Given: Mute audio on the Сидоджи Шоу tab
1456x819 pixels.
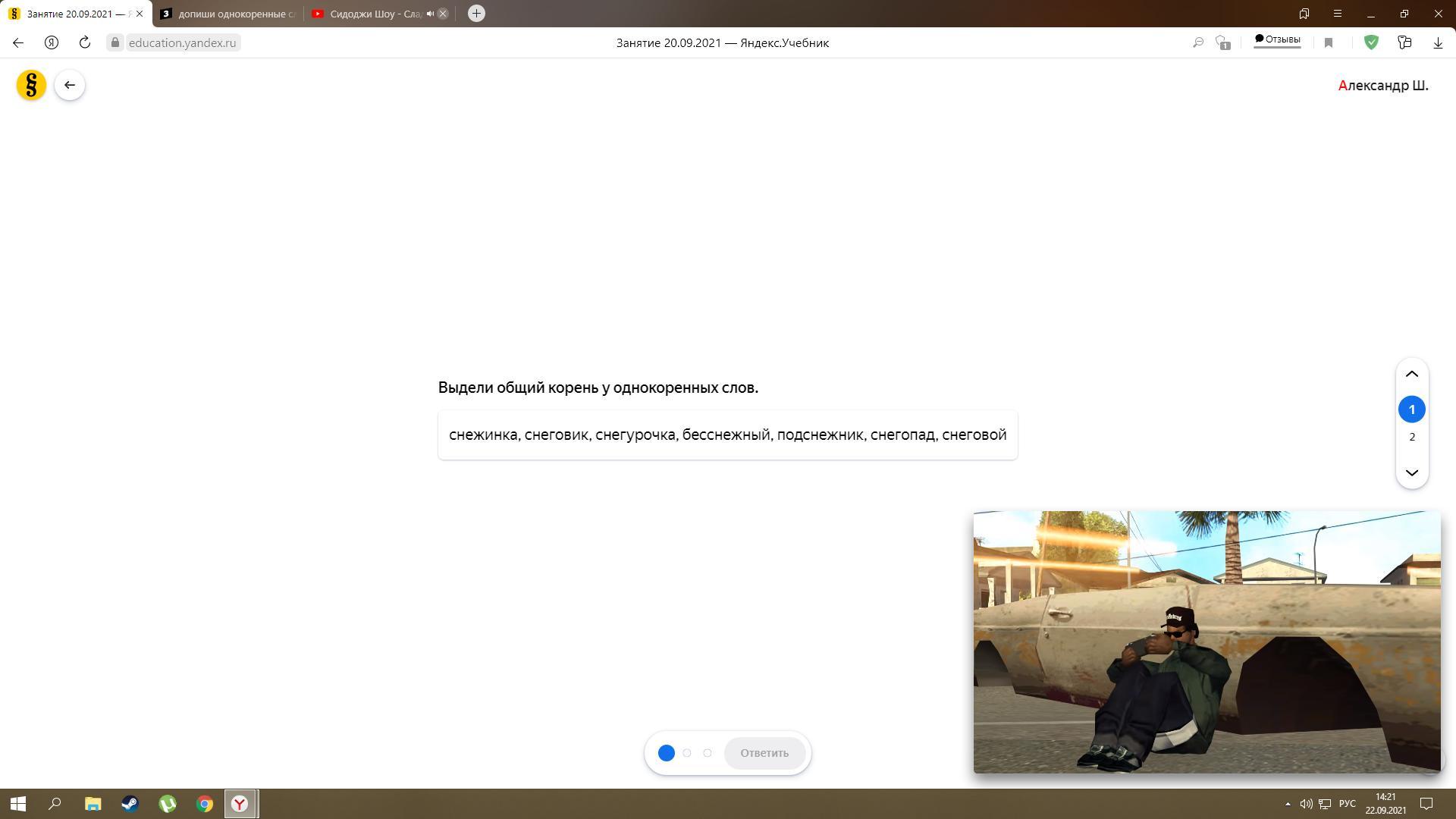Looking at the screenshot, I should pyautogui.click(x=430, y=14).
